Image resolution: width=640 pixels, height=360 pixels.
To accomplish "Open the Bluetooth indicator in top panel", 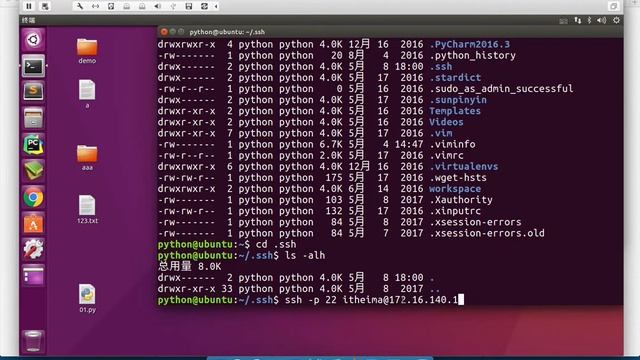I will 589,20.
